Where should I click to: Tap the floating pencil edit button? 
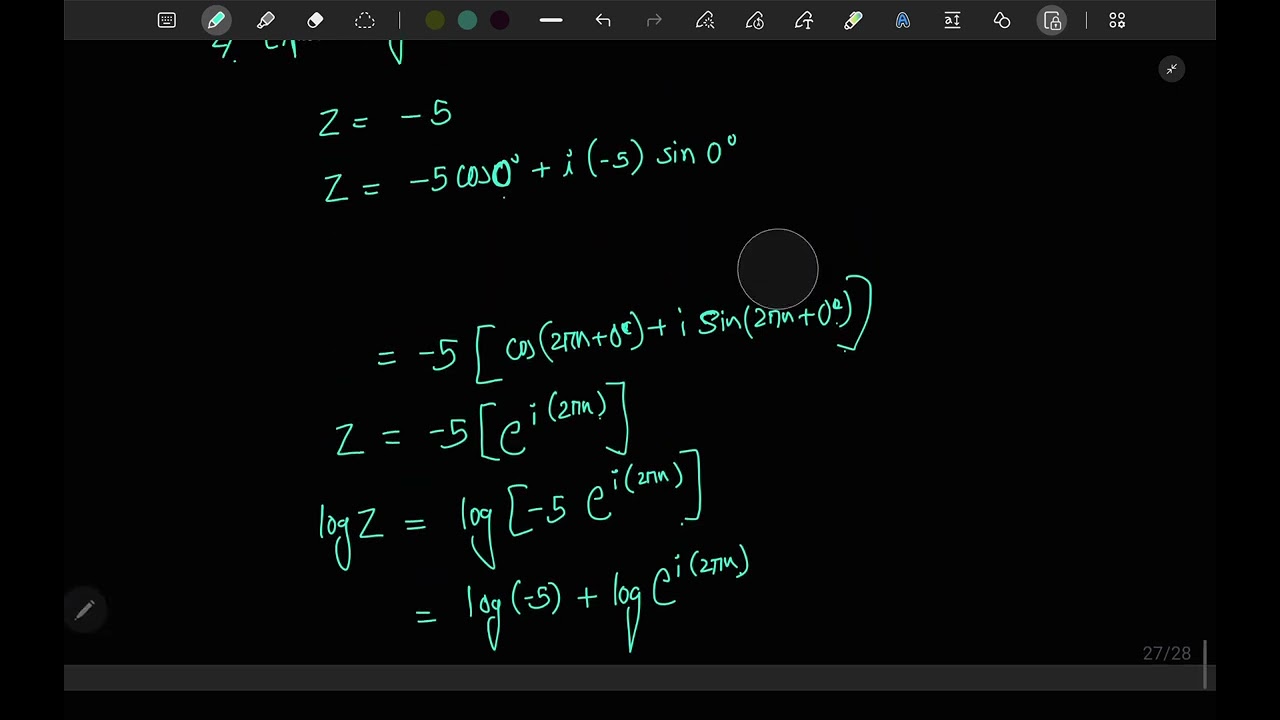pyautogui.click(x=85, y=609)
